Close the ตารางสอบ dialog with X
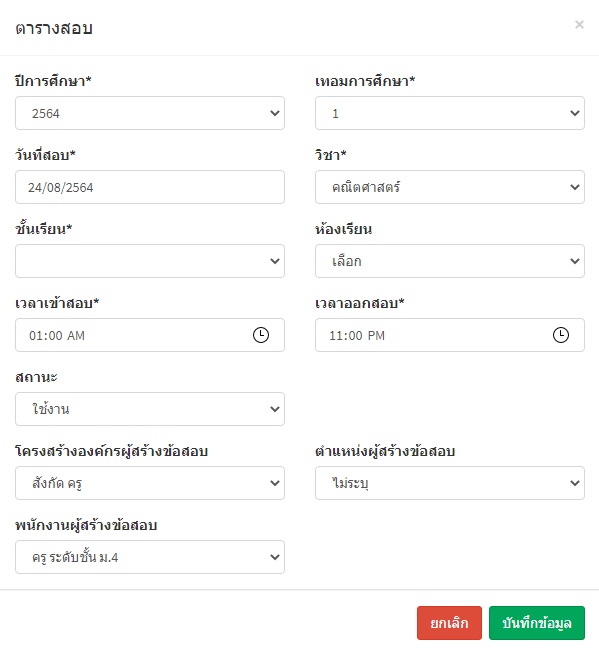Screen dimensions: 599x654 coord(579,25)
